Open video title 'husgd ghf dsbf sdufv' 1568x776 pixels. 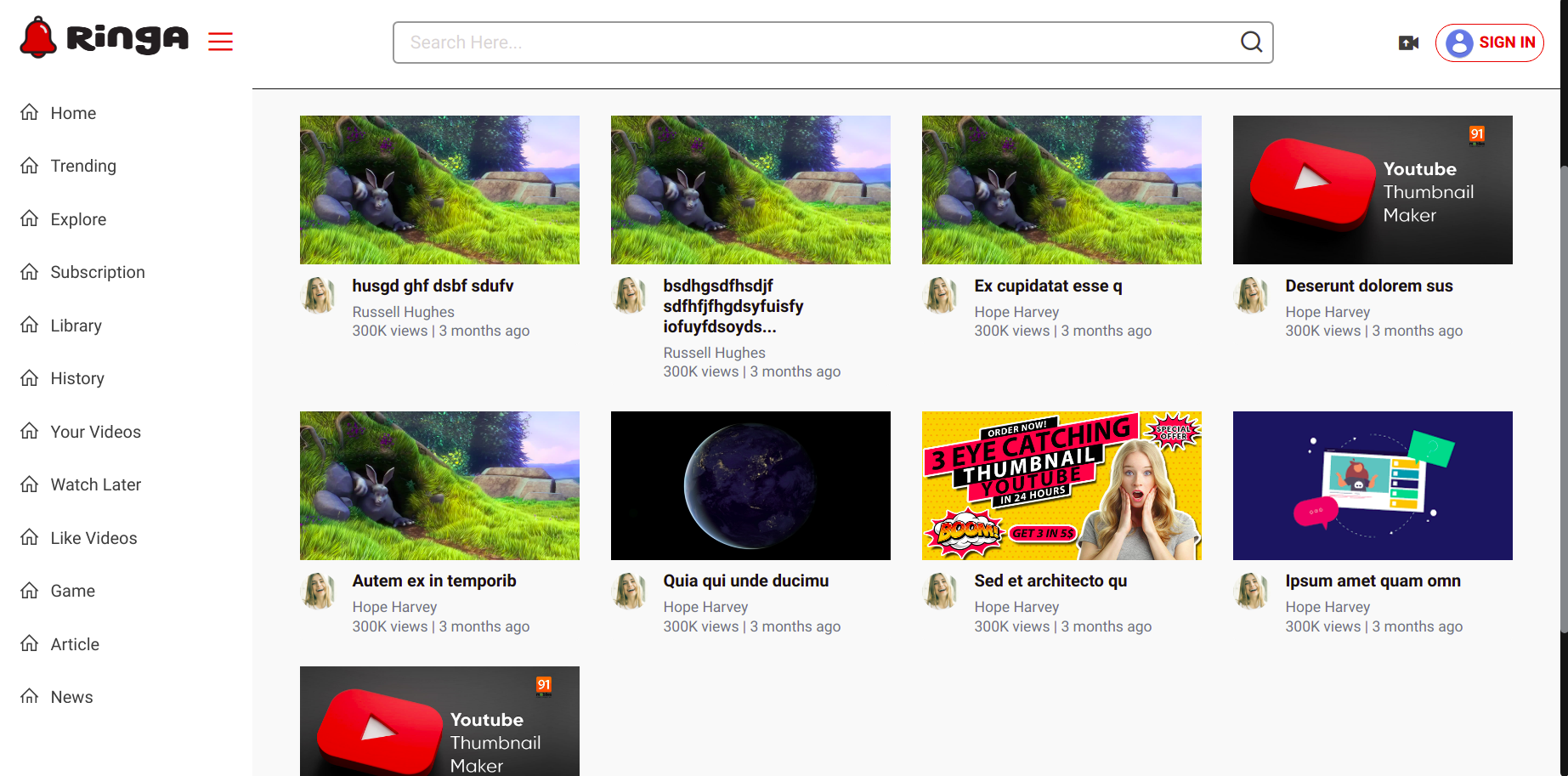(433, 286)
